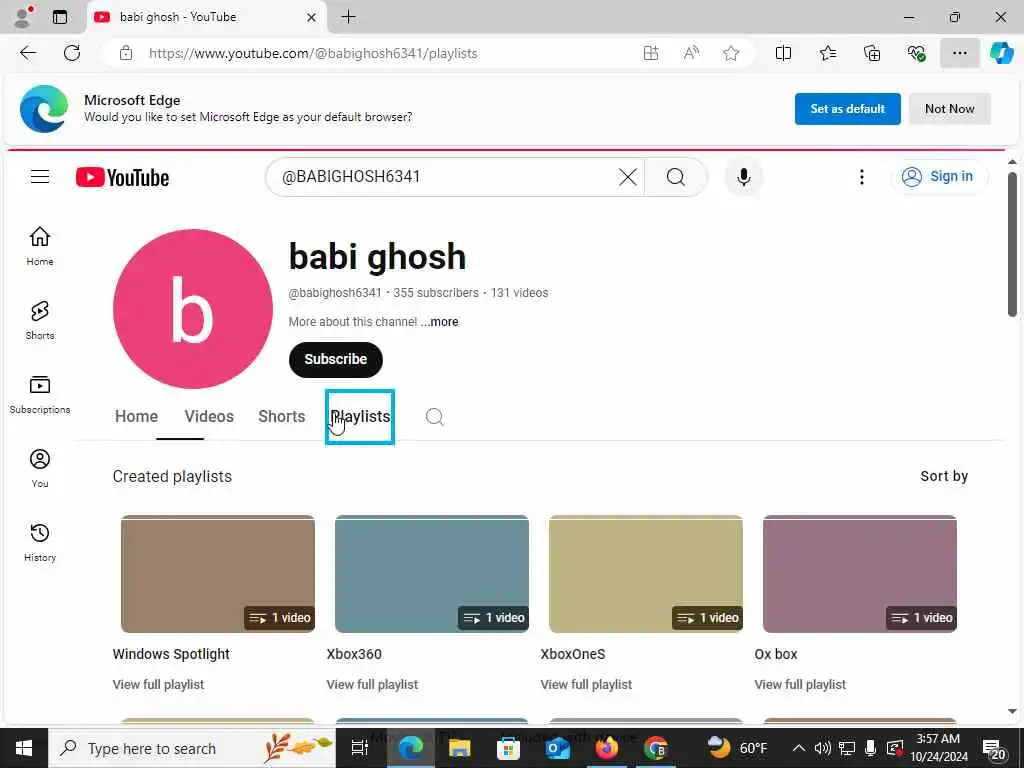This screenshot has height=768, width=1024.
Task: Search within the babi ghosh channel
Action: [434, 417]
